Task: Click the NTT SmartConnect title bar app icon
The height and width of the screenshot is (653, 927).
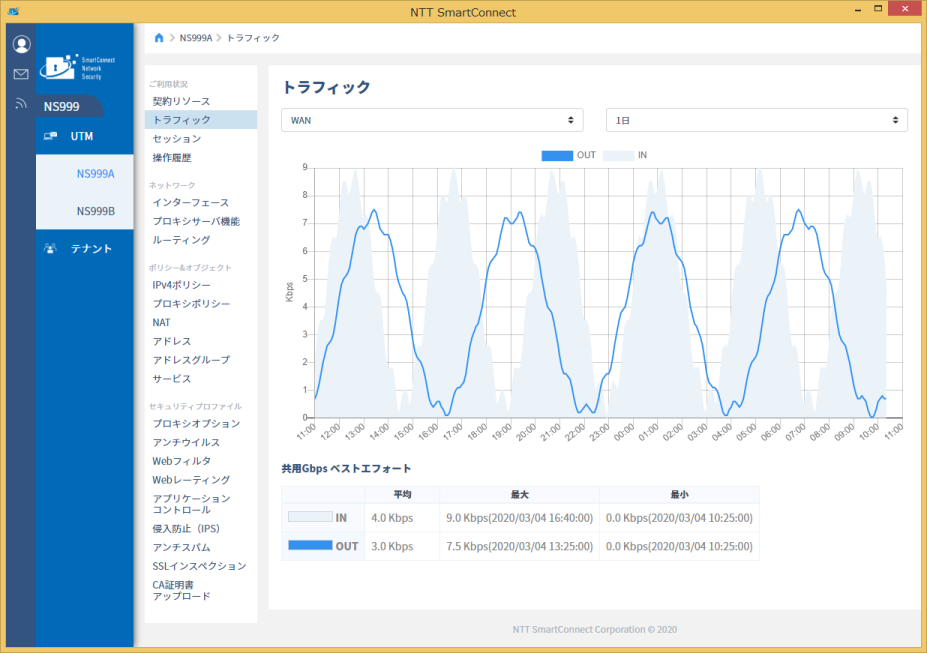Action: (14, 11)
